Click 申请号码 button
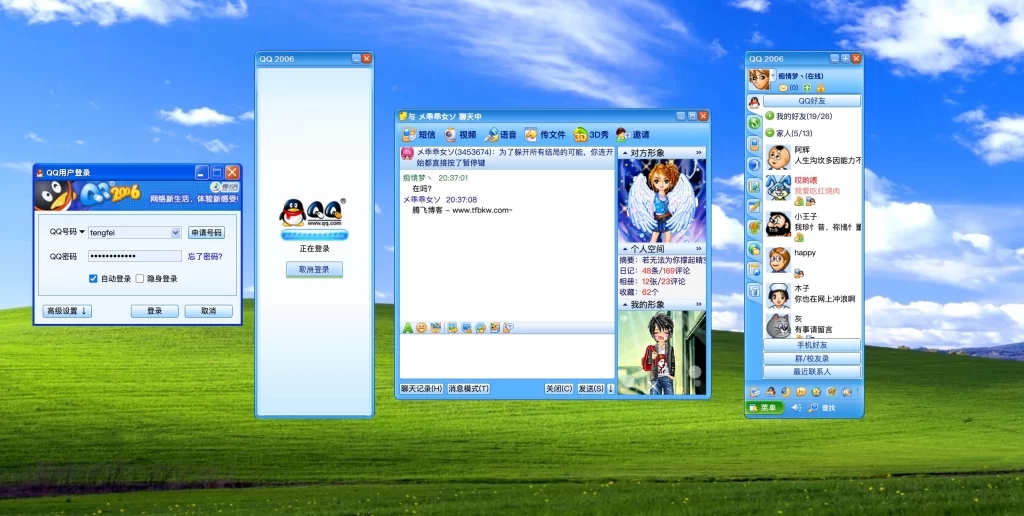The height and width of the screenshot is (516, 1024). point(206,233)
